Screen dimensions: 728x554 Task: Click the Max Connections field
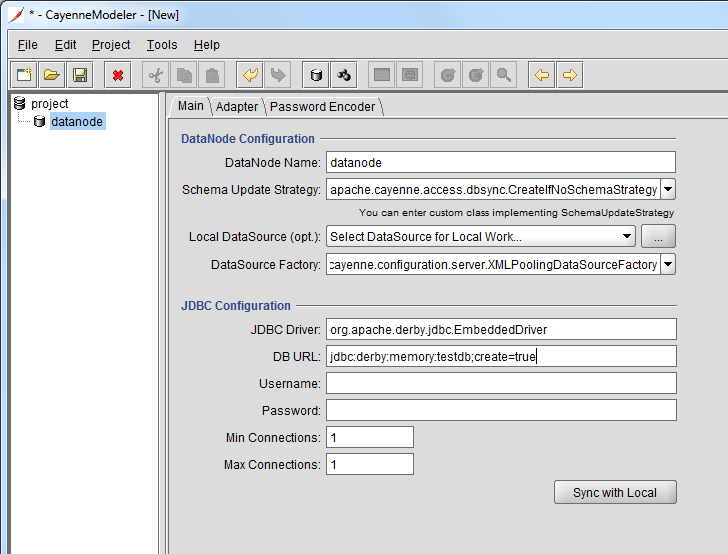tap(370, 464)
